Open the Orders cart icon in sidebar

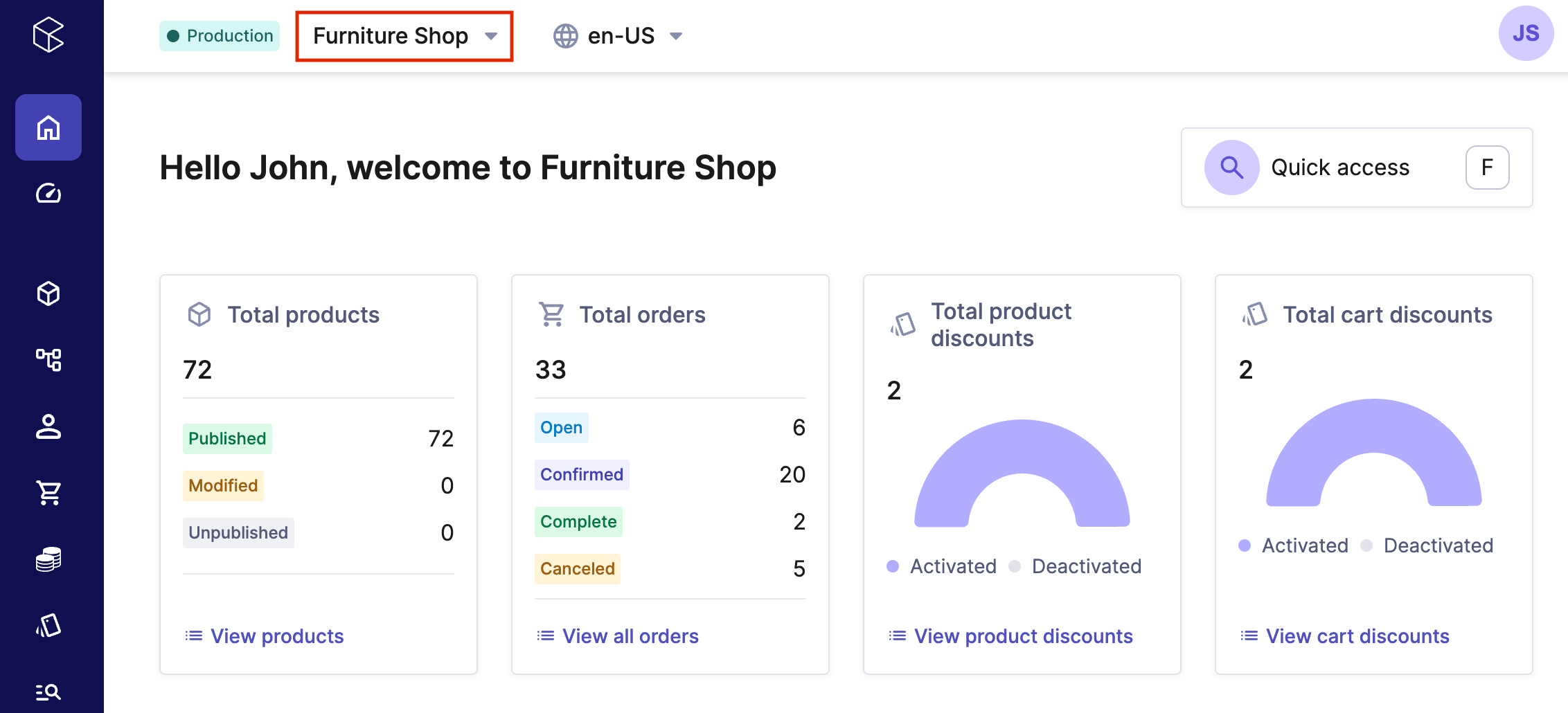point(48,493)
